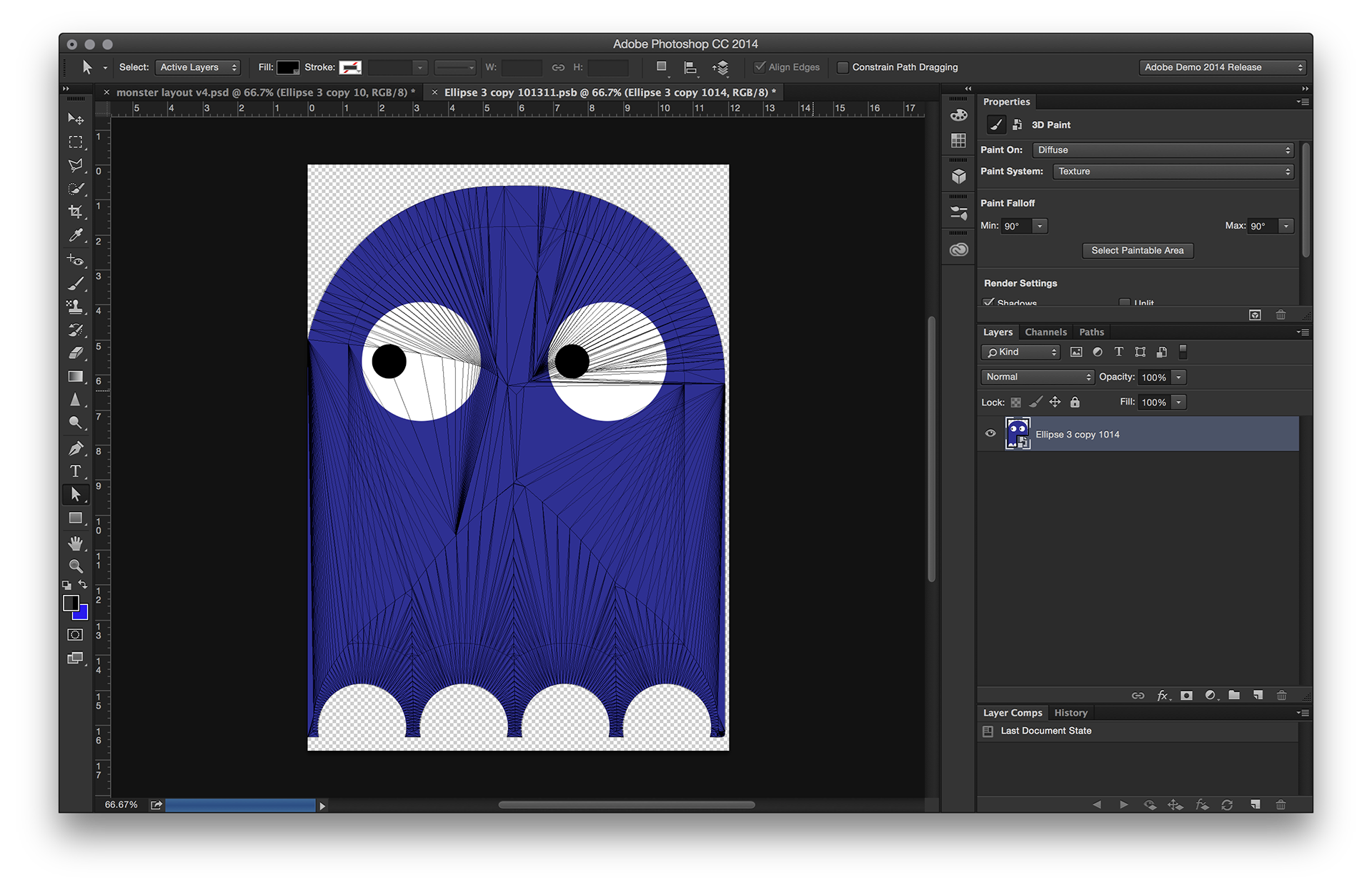Viewport: 1372px width, 893px height.
Task: Select the Brush tool
Action: 75,284
